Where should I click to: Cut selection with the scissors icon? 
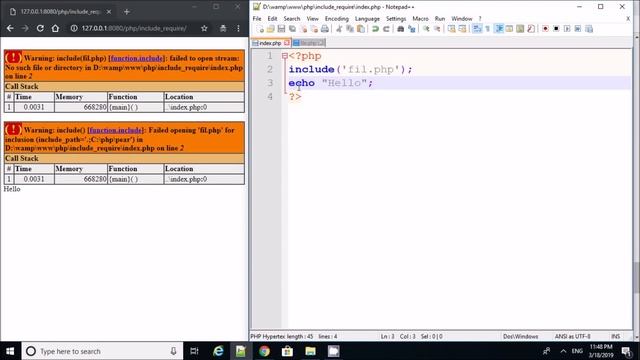pyautogui.click(x=339, y=29)
